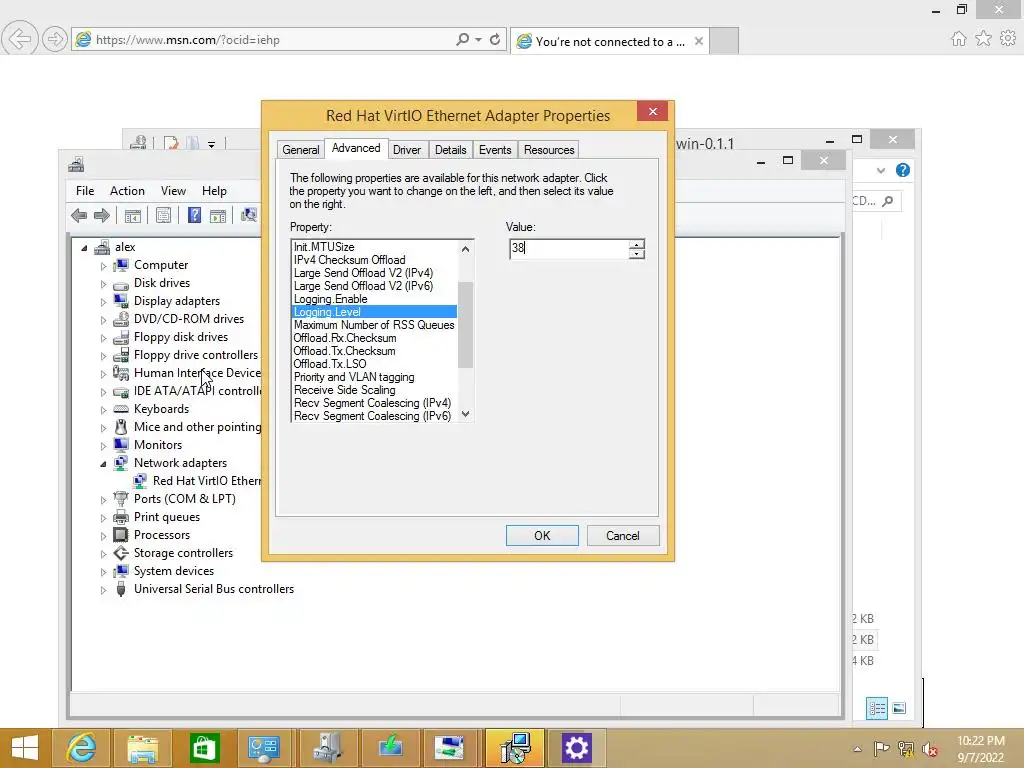This screenshot has height=768, width=1024.
Task: Click the Action Center flag in system tray
Action: (x=881, y=748)
